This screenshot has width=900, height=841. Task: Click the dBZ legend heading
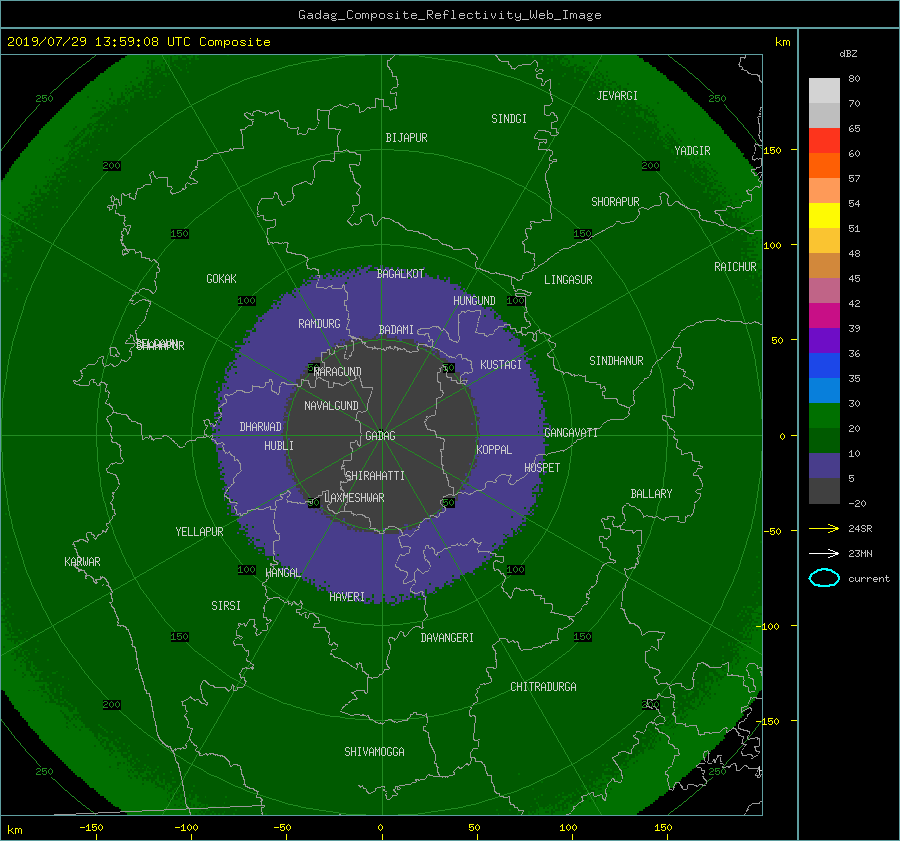point(848,54)
